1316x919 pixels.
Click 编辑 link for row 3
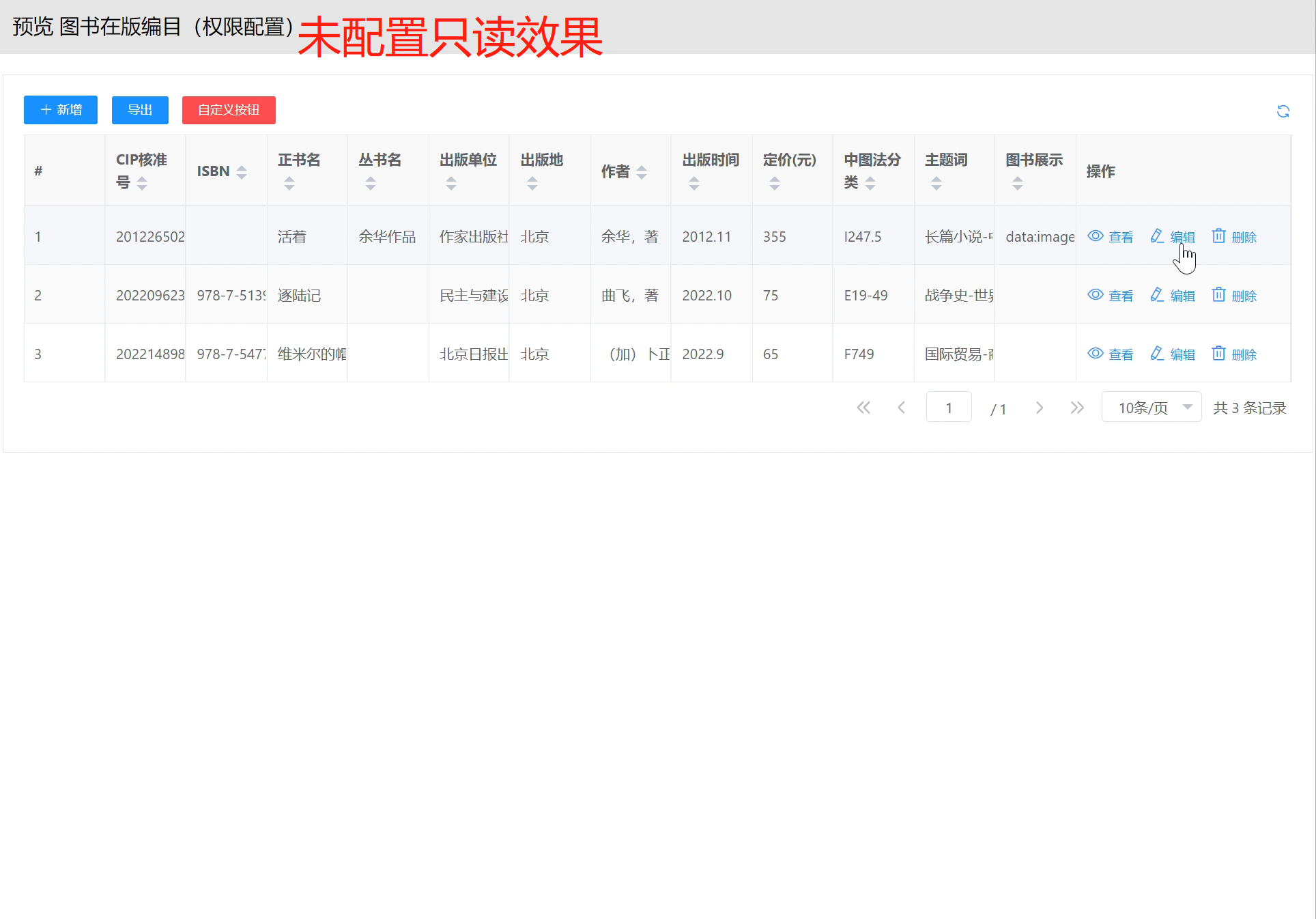click(x=1182, y=354)
